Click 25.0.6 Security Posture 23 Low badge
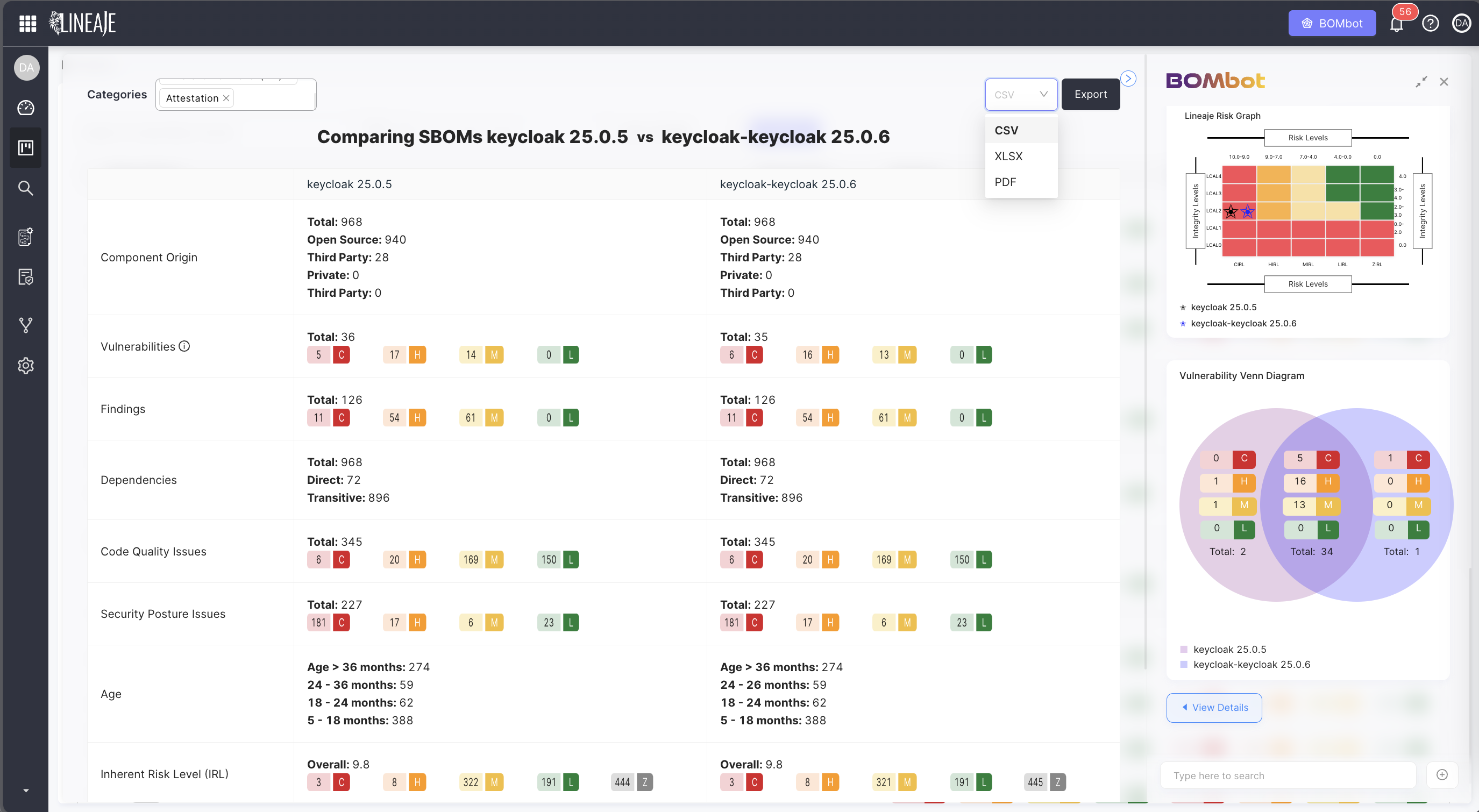The image size is (1479, 812). 971,623
